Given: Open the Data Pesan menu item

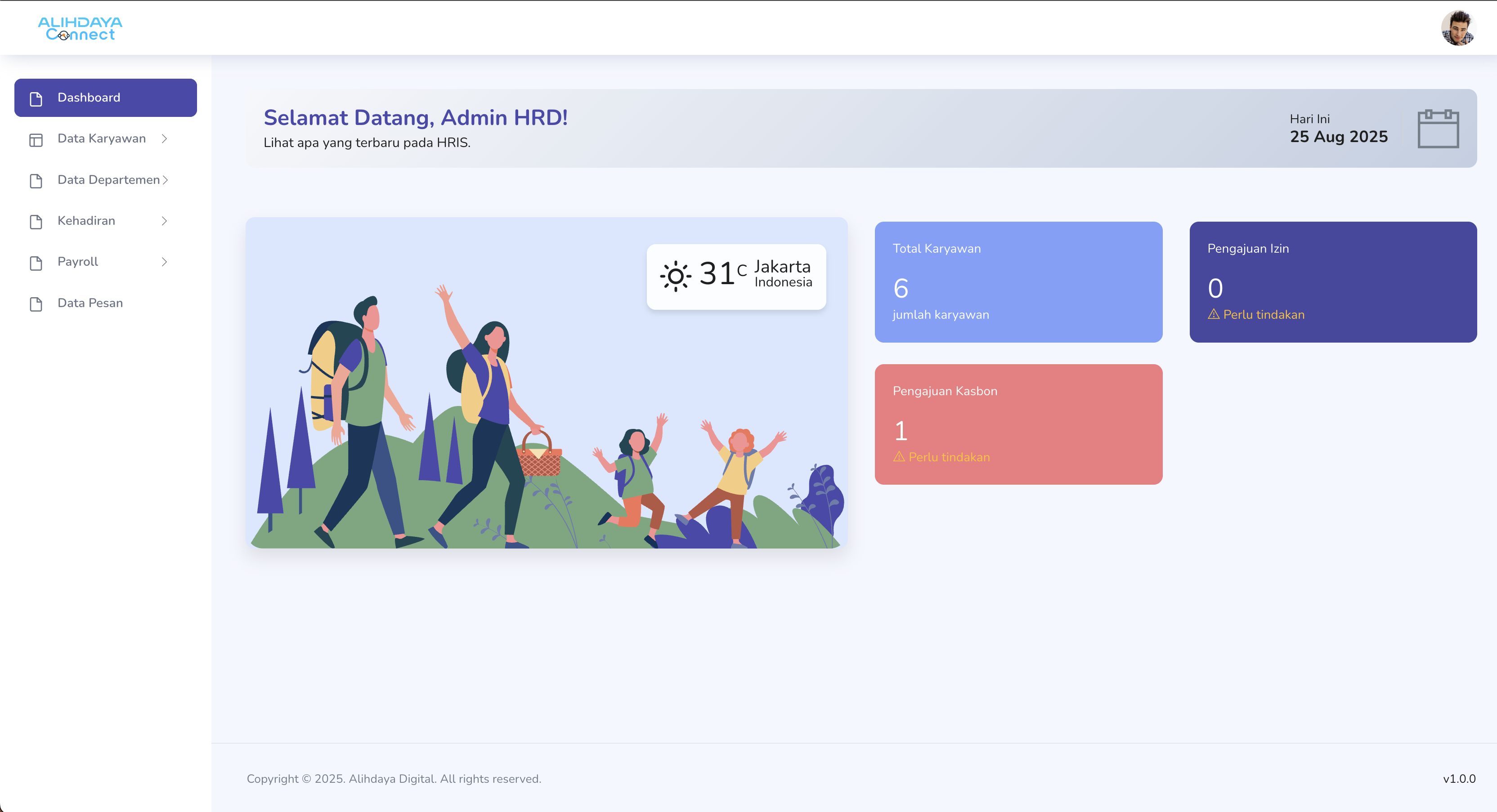Looking at the screenshot, I should [90, 303].
